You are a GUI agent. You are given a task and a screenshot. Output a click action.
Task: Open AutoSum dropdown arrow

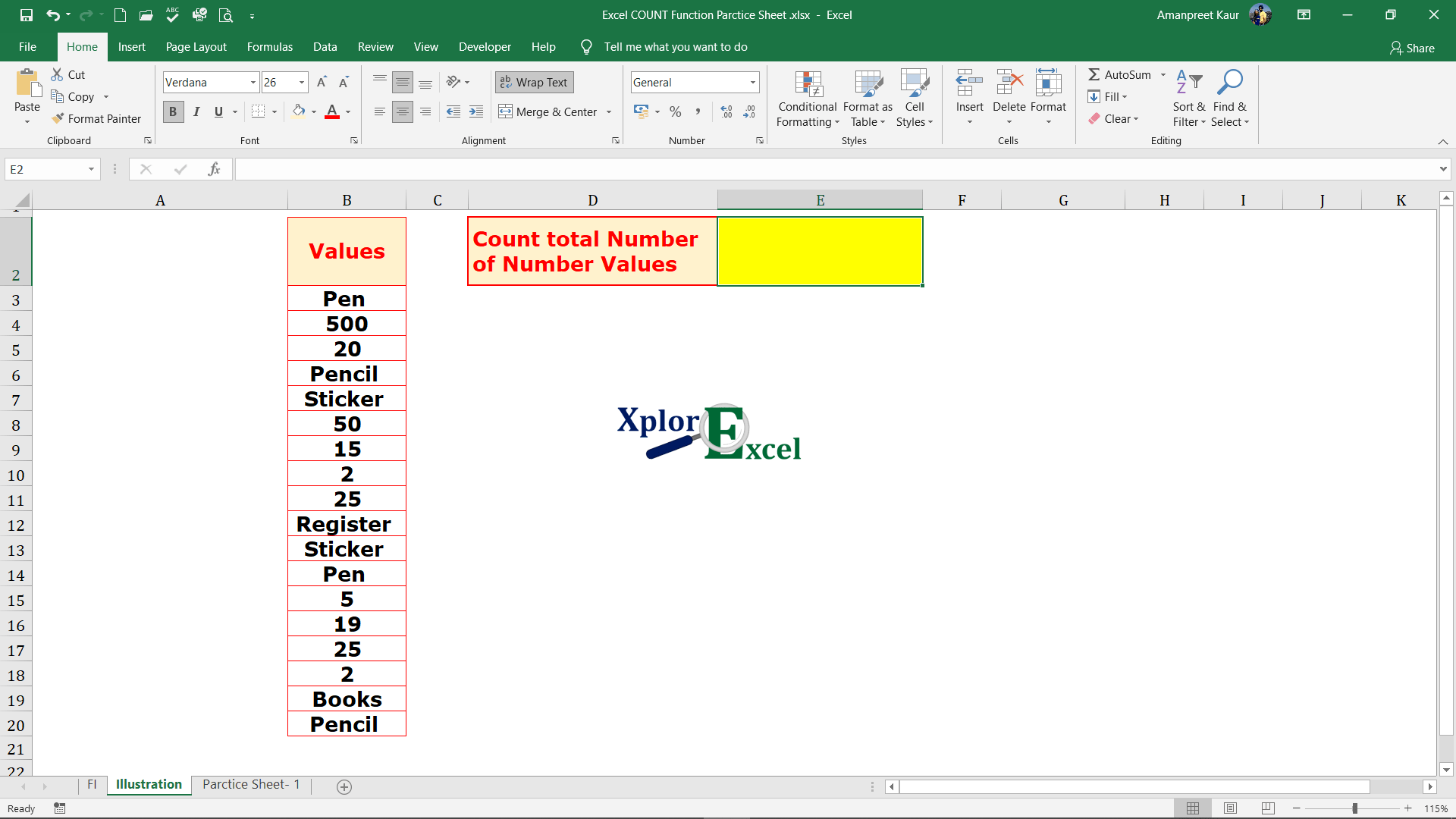point(1163,74)
